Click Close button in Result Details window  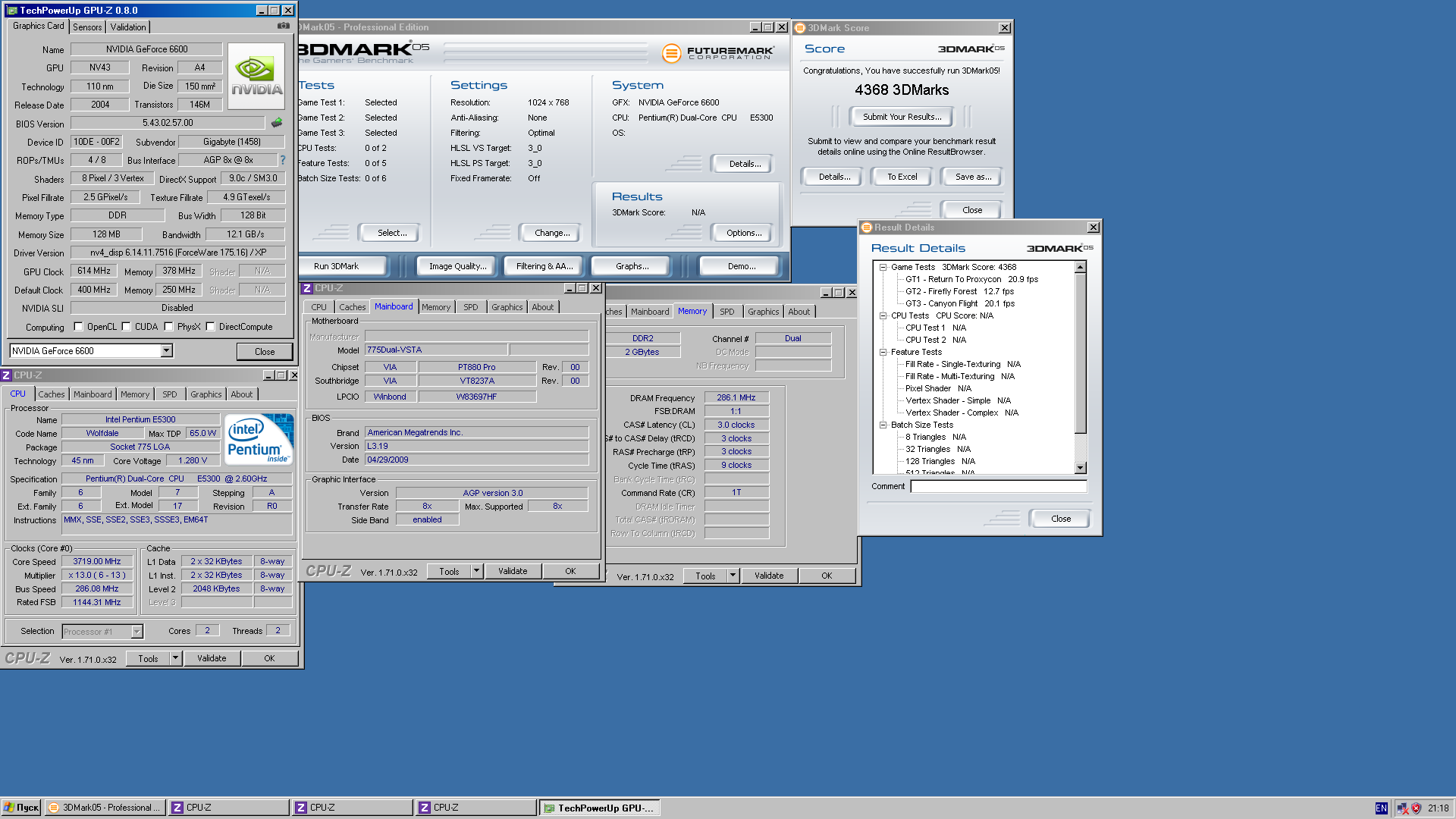coord(1061,519)
